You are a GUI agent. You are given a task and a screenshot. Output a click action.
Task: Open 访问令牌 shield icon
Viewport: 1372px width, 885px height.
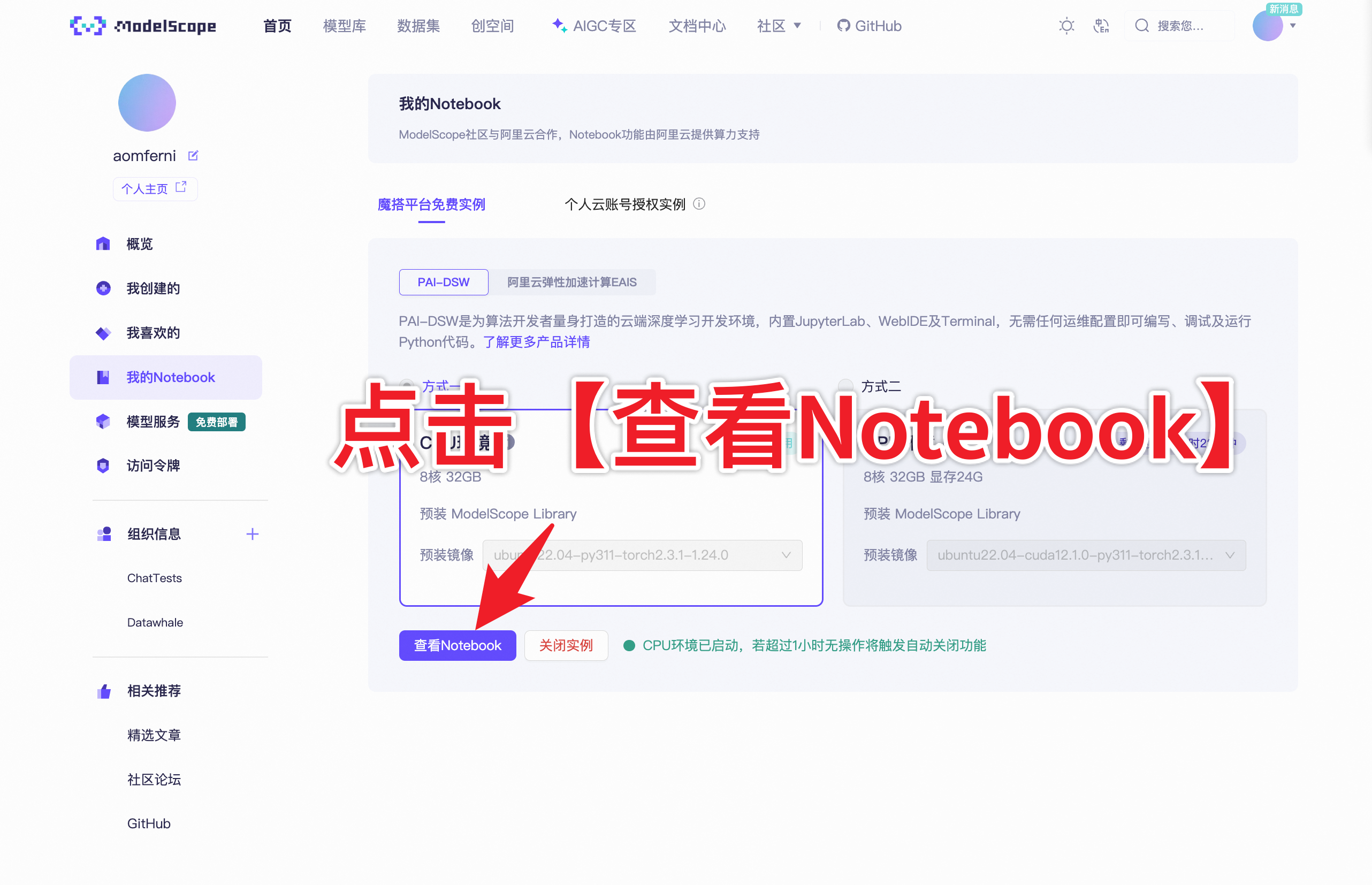[x=103, y=466]
